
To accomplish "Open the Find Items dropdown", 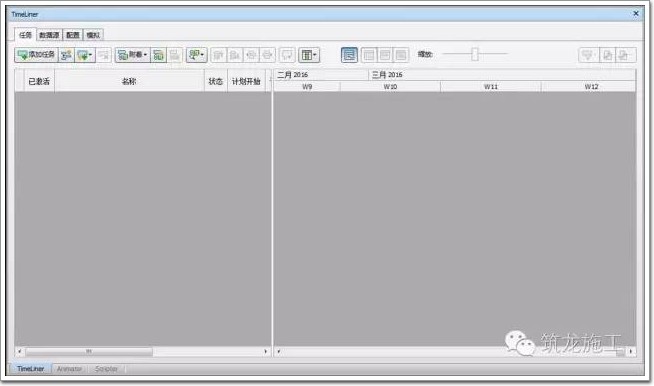I will pos(196,55).
